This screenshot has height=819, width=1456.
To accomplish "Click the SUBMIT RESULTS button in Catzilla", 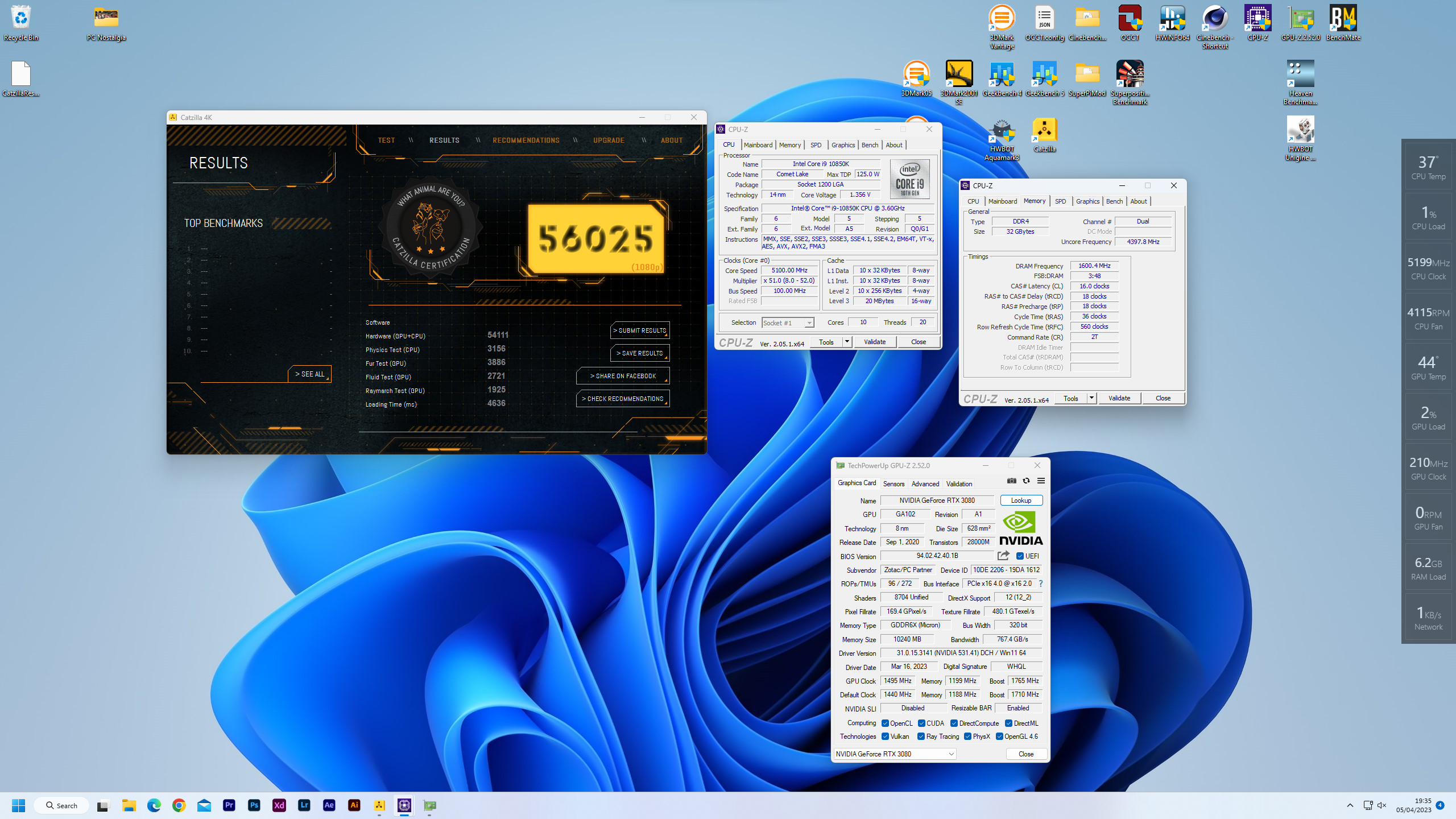I will (640, 330).
